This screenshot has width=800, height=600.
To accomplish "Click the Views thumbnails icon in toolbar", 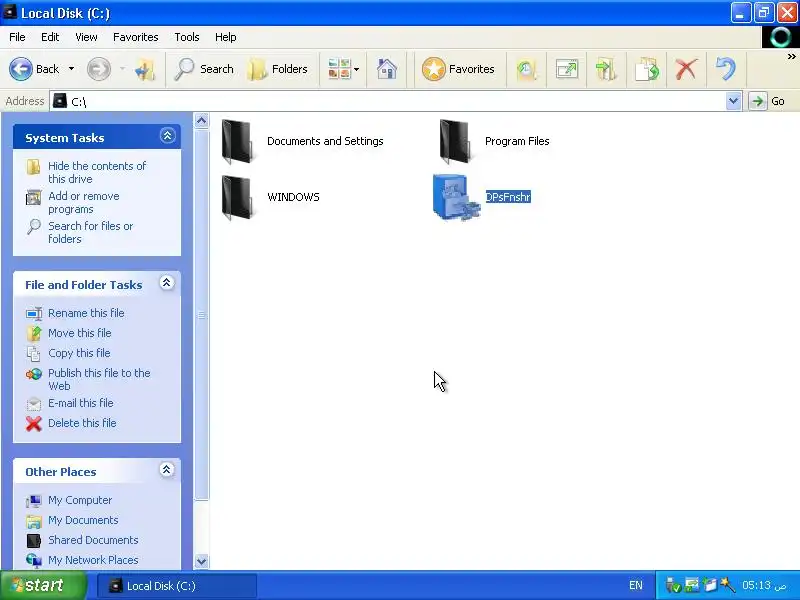I will [339, 69].
